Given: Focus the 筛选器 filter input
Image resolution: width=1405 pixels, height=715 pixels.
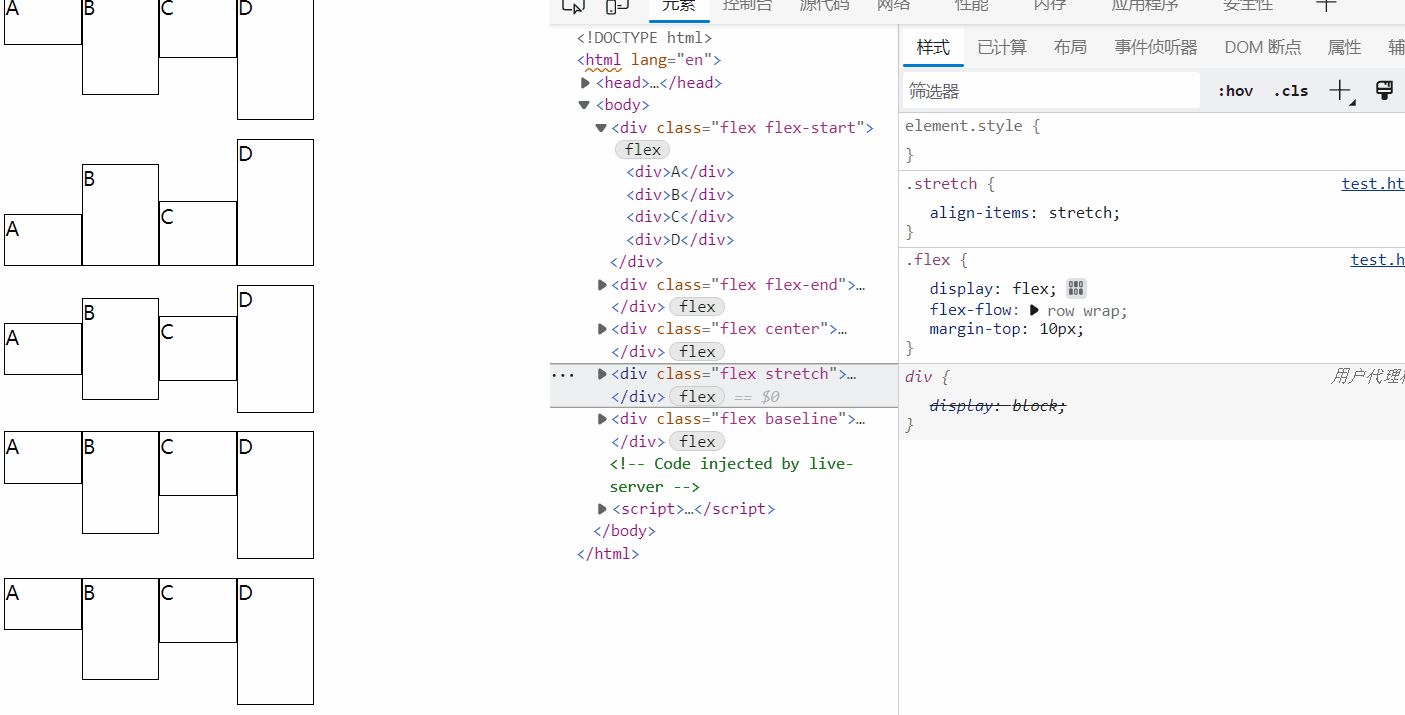Looking at the screenshot, I should pos(1051,91).
